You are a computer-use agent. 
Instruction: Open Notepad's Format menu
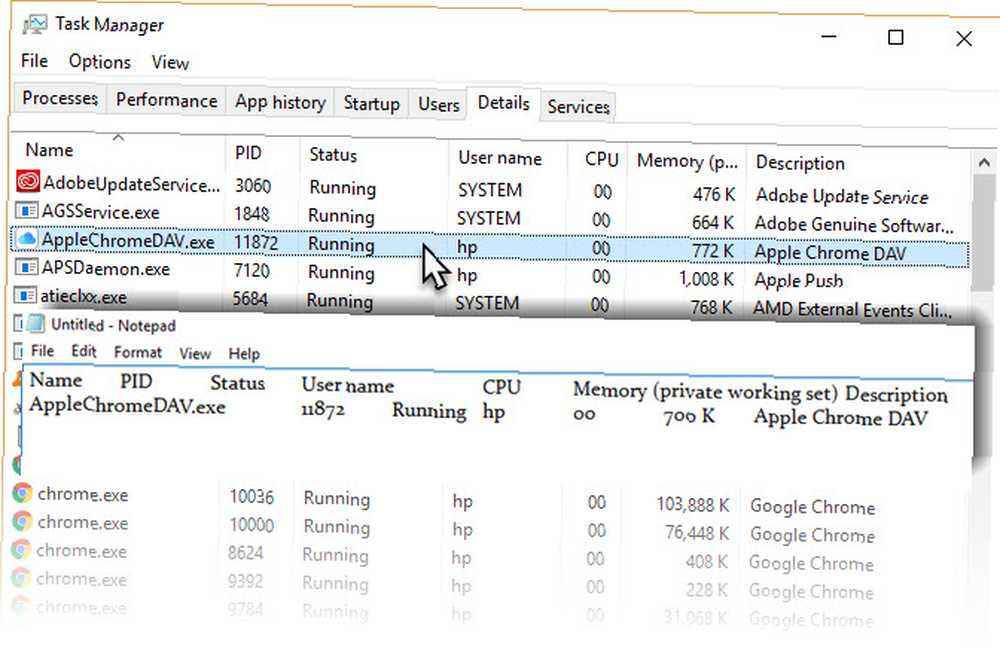pos(138,352)
